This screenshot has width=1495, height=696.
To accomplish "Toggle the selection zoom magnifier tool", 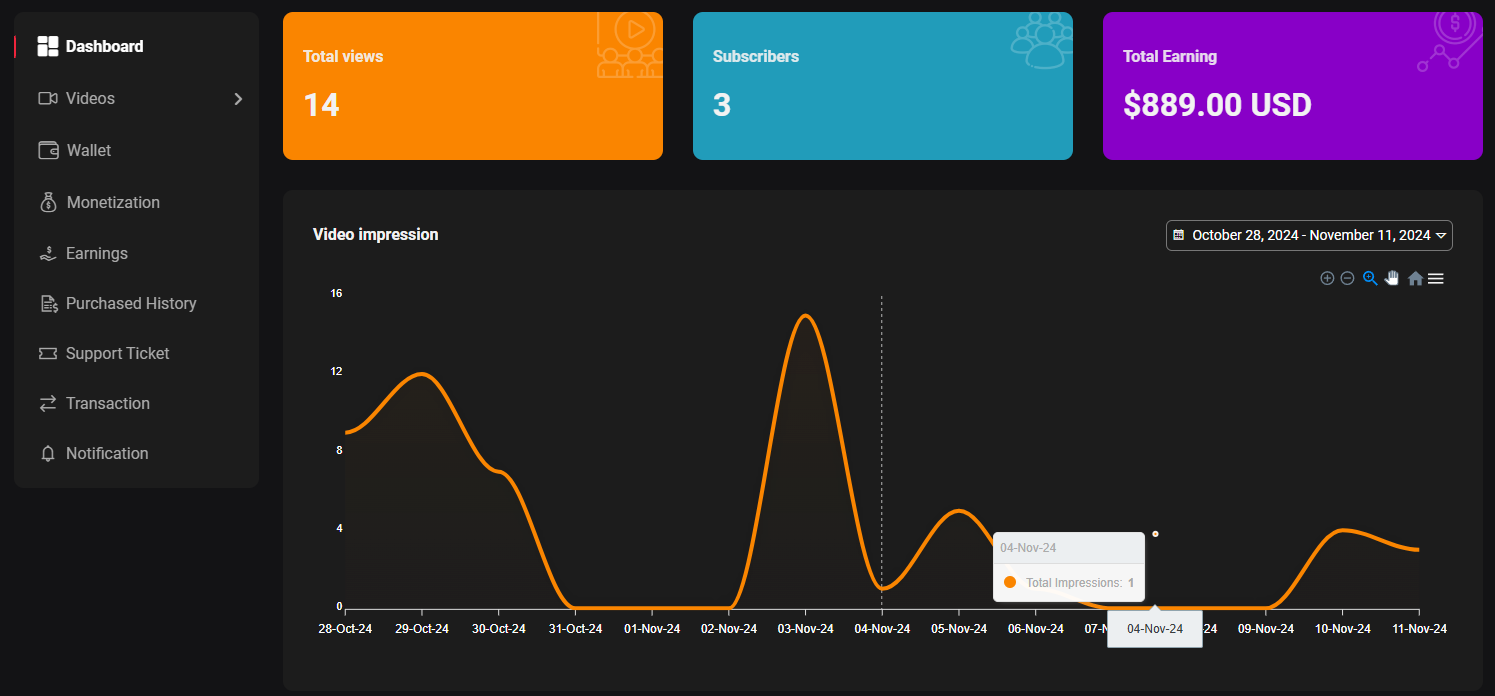I will pyautogui.click(x=1370, y=278).
